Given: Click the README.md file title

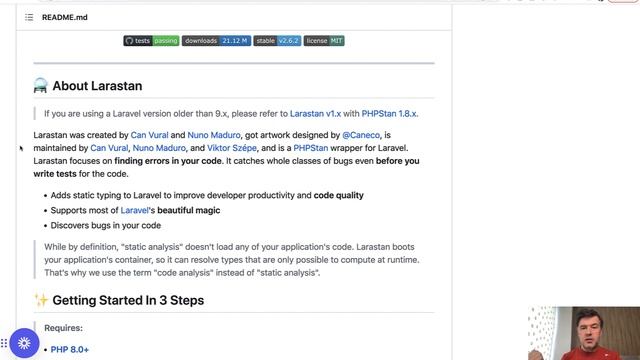Looking at the screenshot, I should (64, 17).
